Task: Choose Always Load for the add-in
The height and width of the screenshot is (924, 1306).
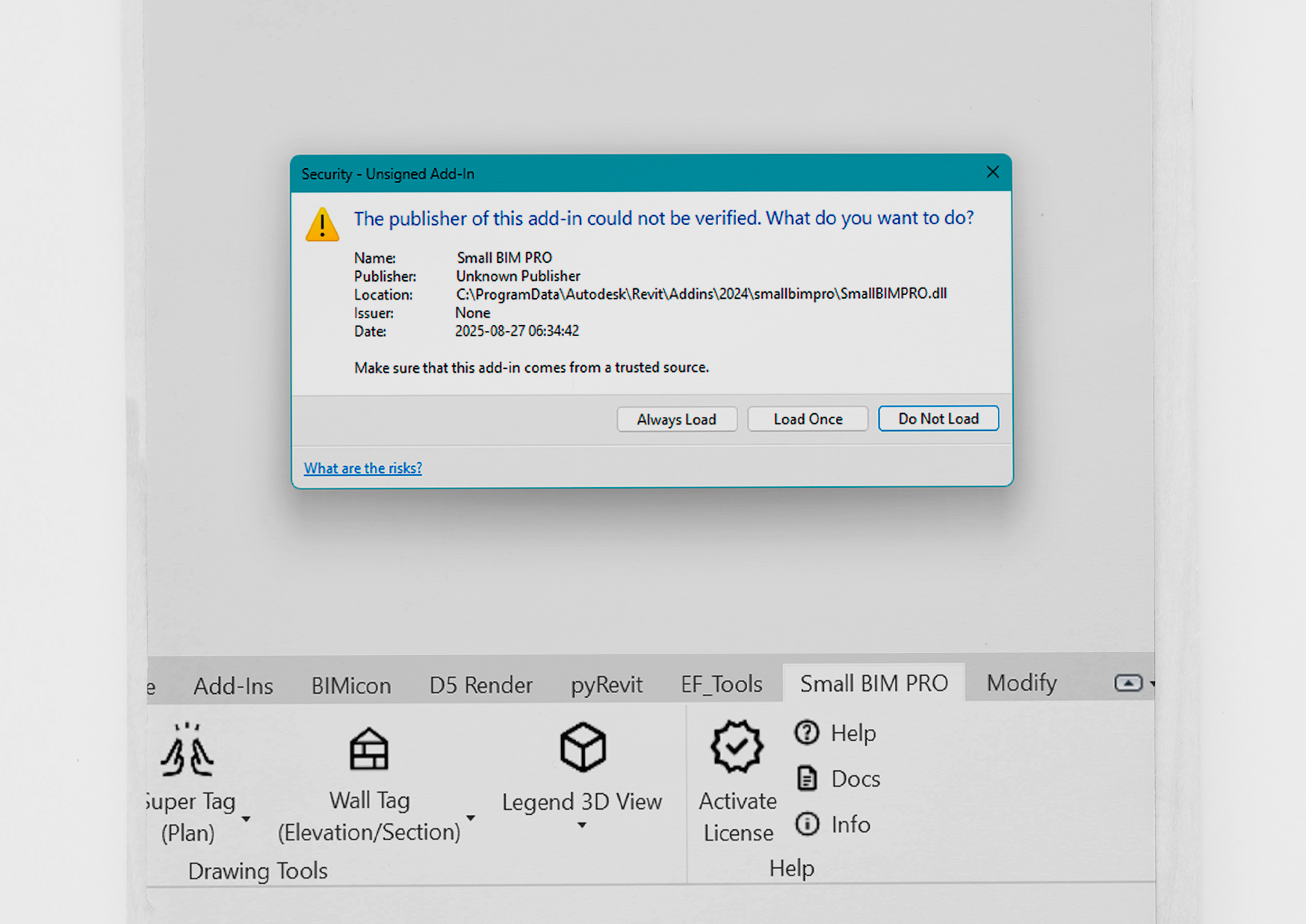Action: tap(676, 419)
